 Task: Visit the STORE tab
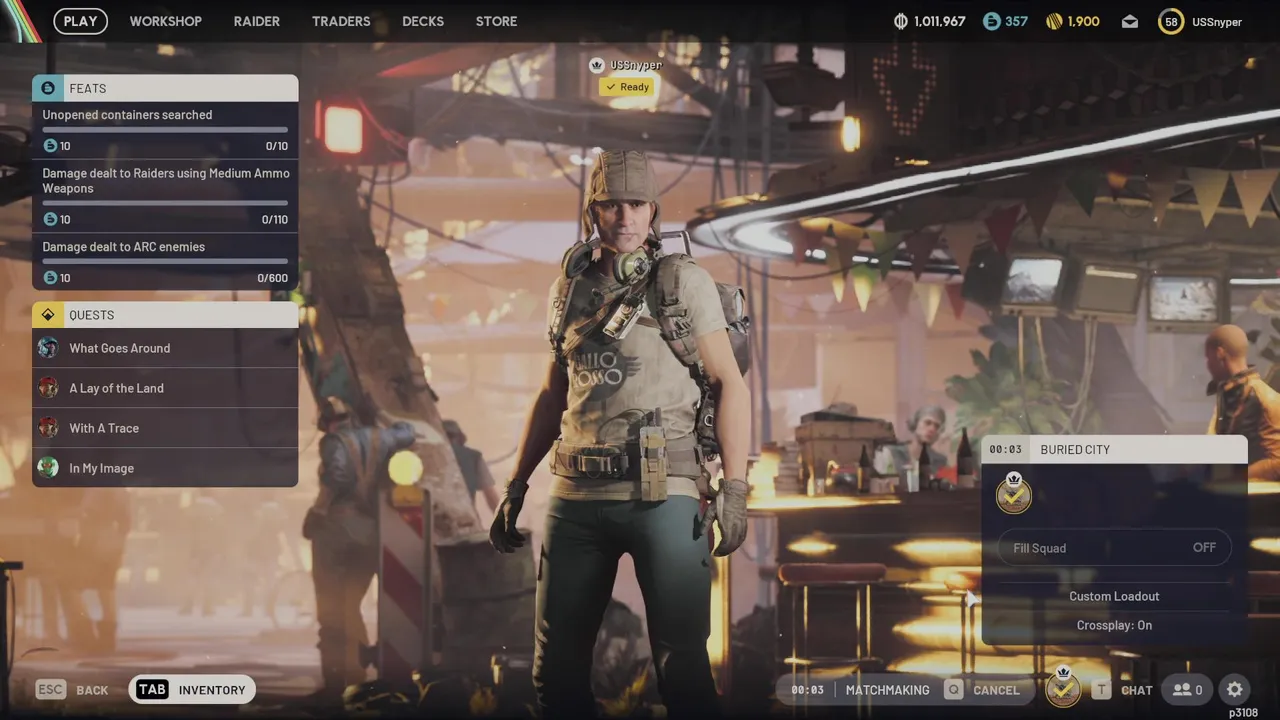pos(496,21)
